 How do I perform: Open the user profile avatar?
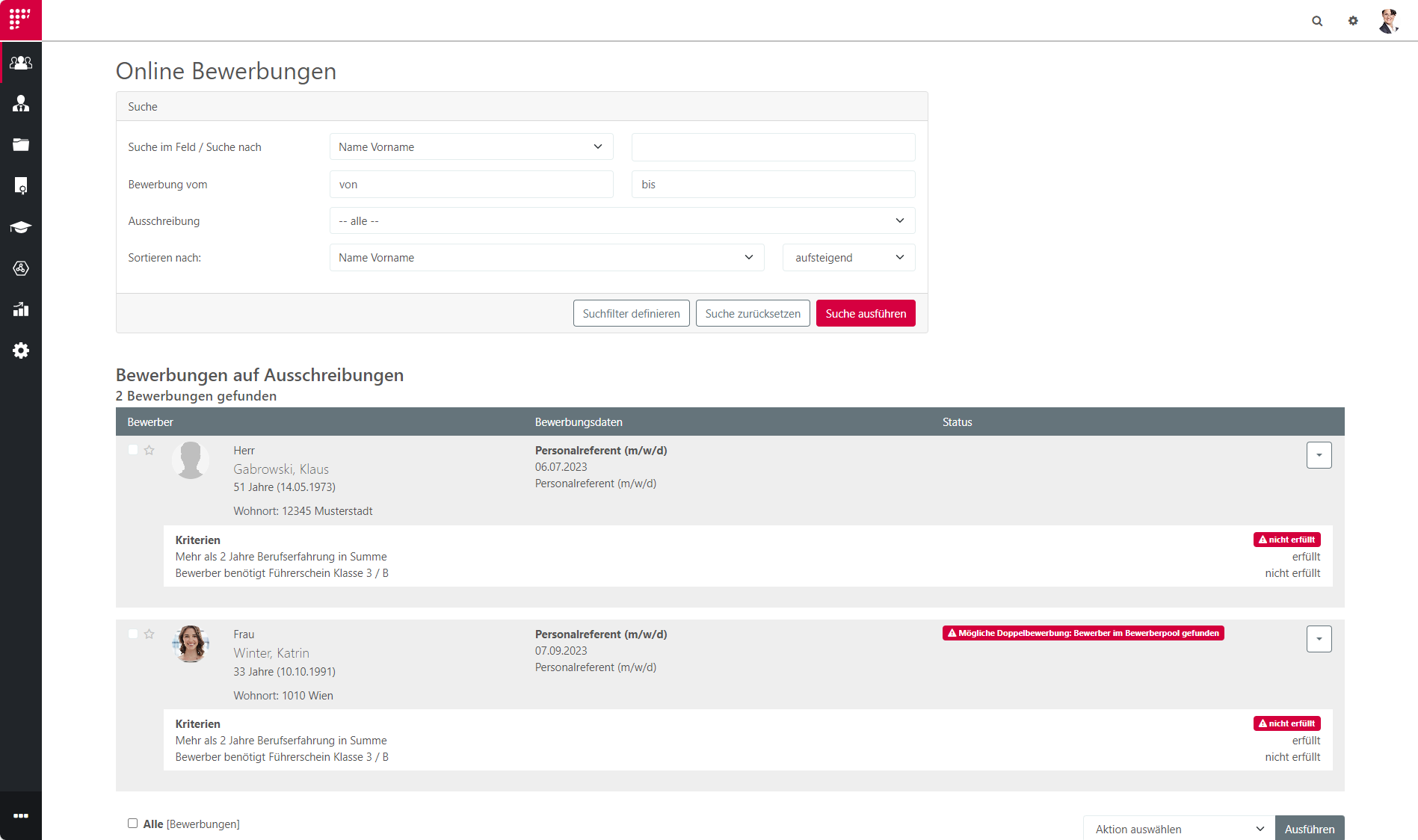(x=1389, y=21)
